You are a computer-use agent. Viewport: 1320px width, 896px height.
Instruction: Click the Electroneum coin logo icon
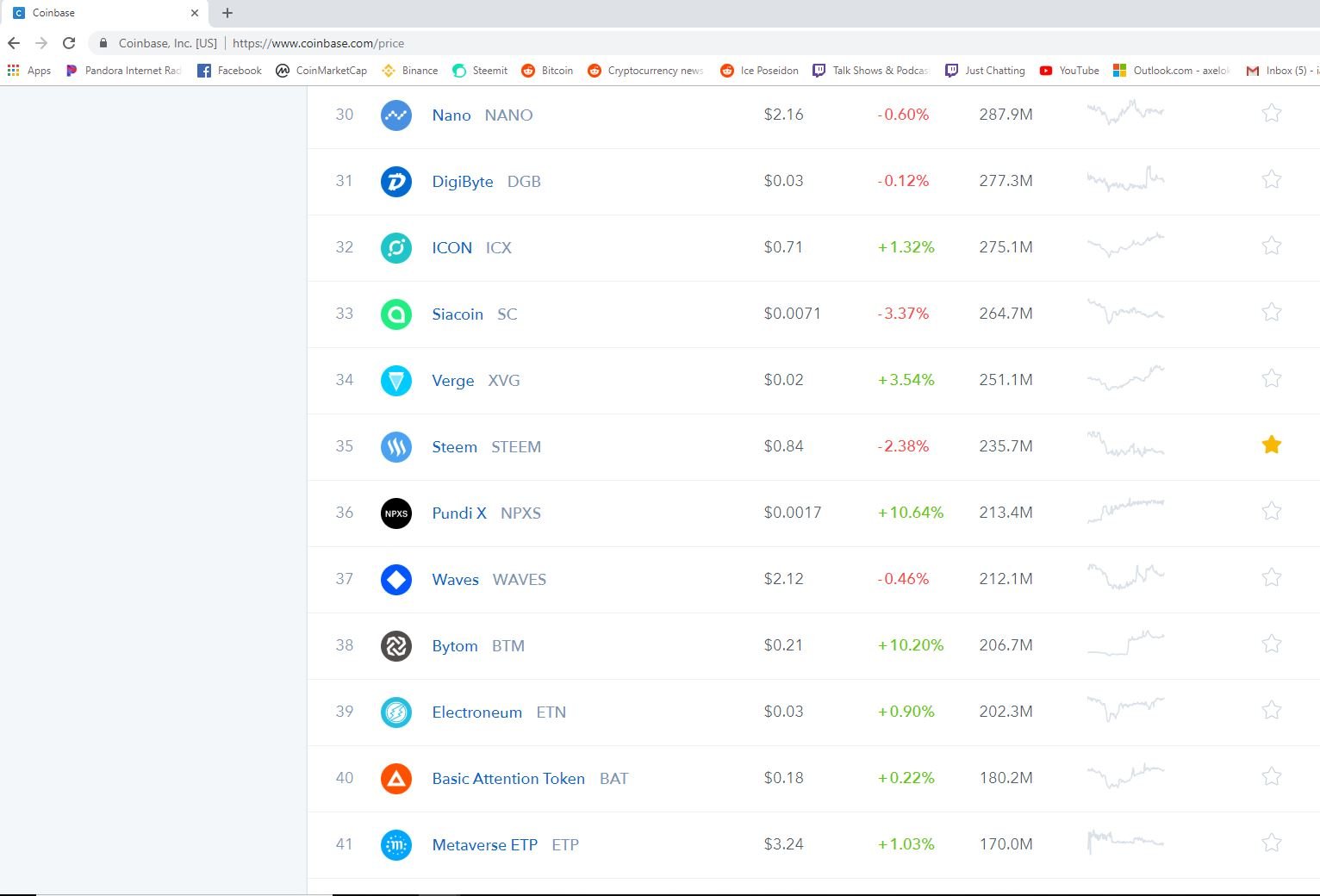click(396, 712)
